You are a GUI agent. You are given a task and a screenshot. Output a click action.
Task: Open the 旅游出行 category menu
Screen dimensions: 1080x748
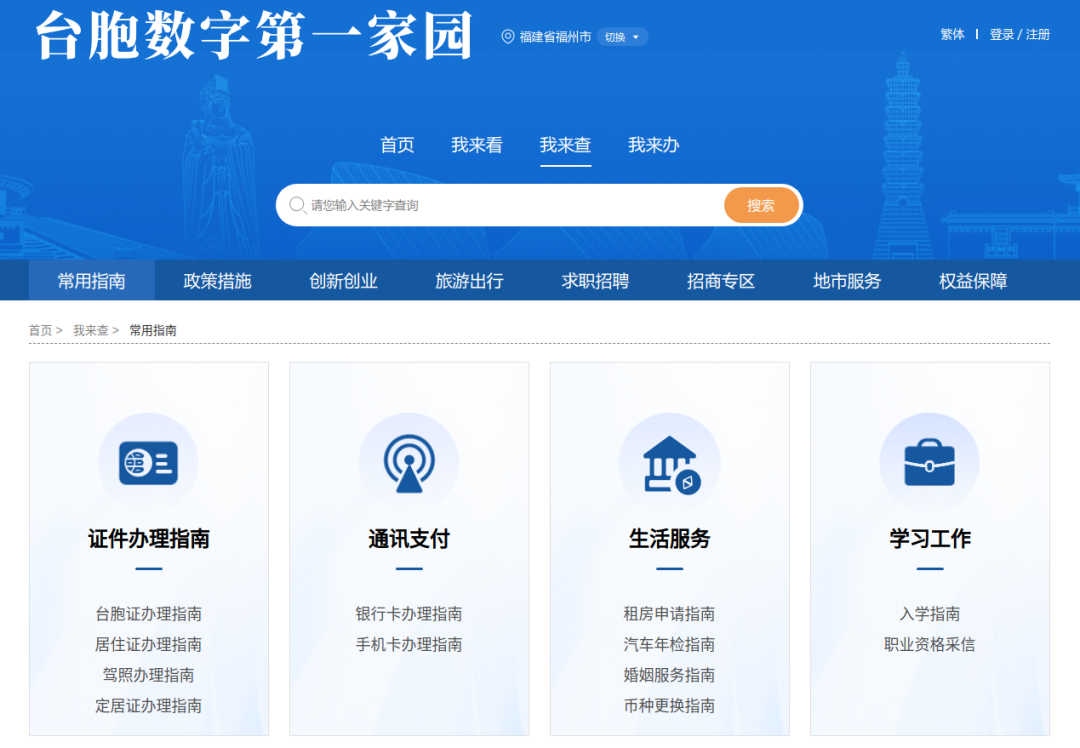pyautogui.click(x=470, y=280)
